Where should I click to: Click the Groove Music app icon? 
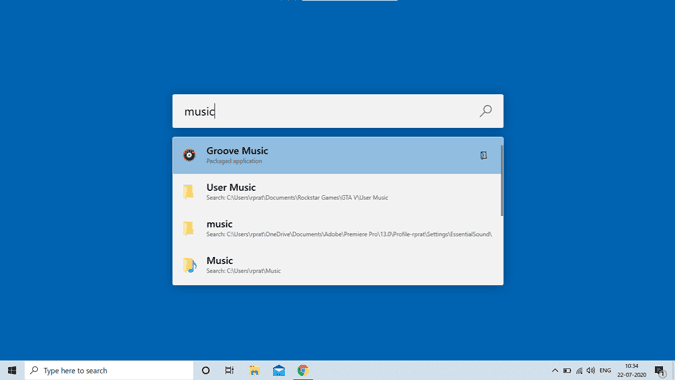click(189, 155)
